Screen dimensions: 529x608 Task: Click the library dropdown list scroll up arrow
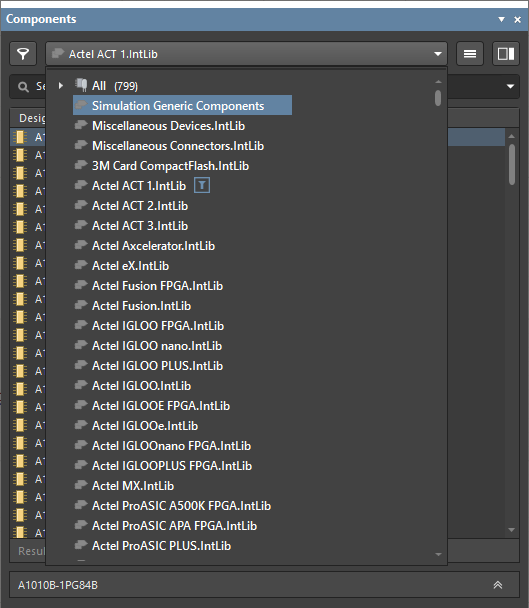pos(438,82)
